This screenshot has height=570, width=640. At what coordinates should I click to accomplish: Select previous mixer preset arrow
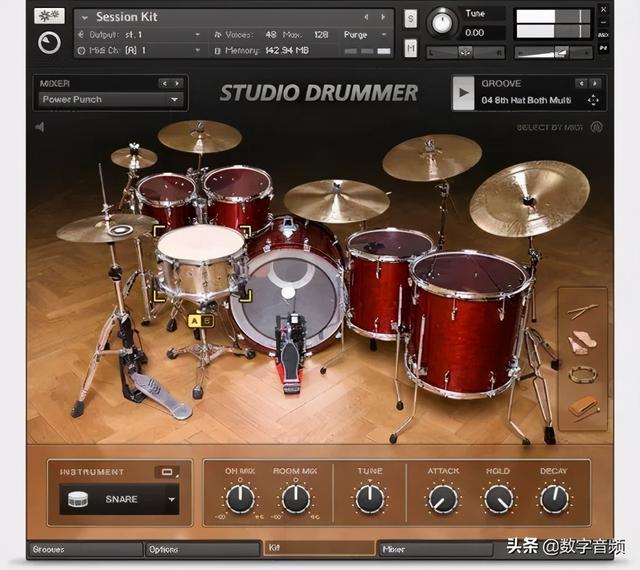pos(164,84)
